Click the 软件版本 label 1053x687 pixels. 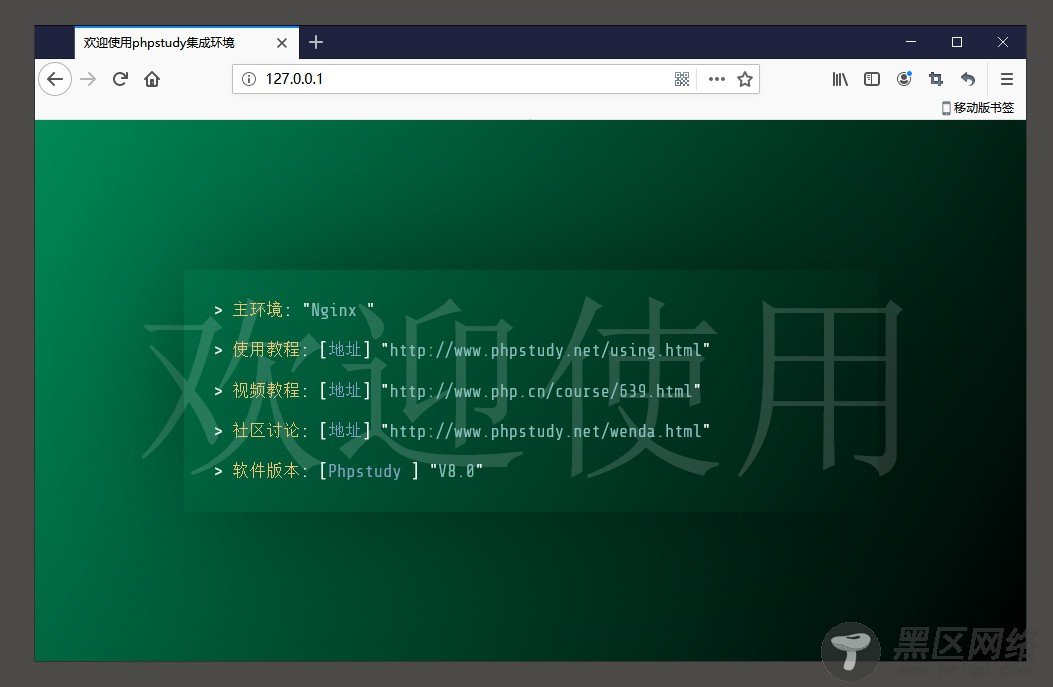click(266, 471)
